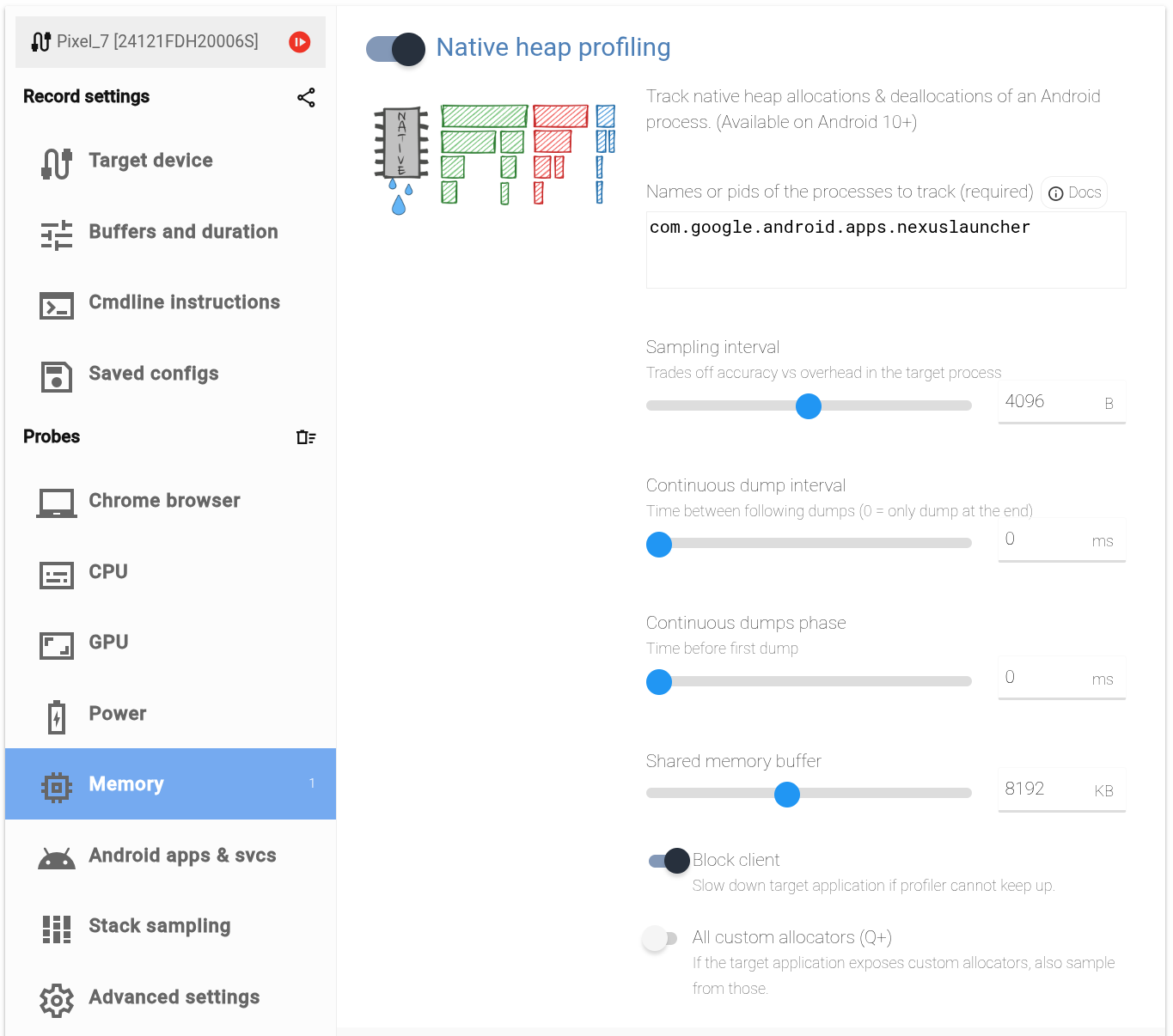Open Buffers and duration settings
This screenshot has width=1173, height=1036.
(x=183, y=232)
